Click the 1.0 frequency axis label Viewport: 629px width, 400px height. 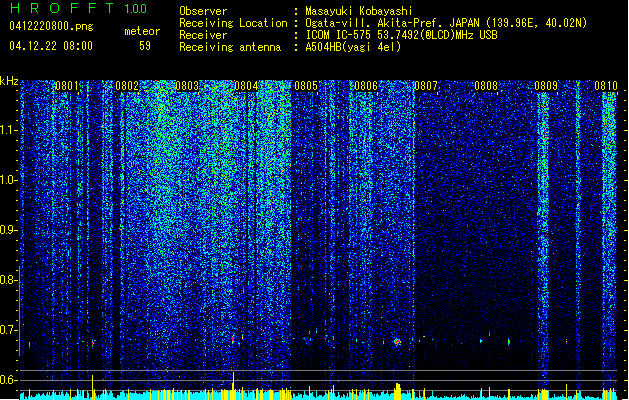tap(9, 180)
